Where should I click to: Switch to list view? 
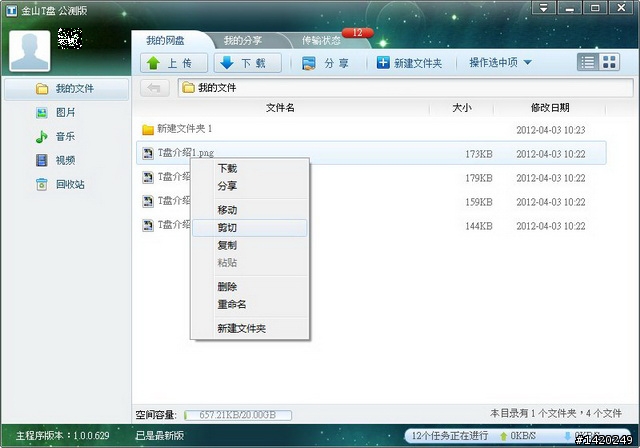click(x=588, y=62)
